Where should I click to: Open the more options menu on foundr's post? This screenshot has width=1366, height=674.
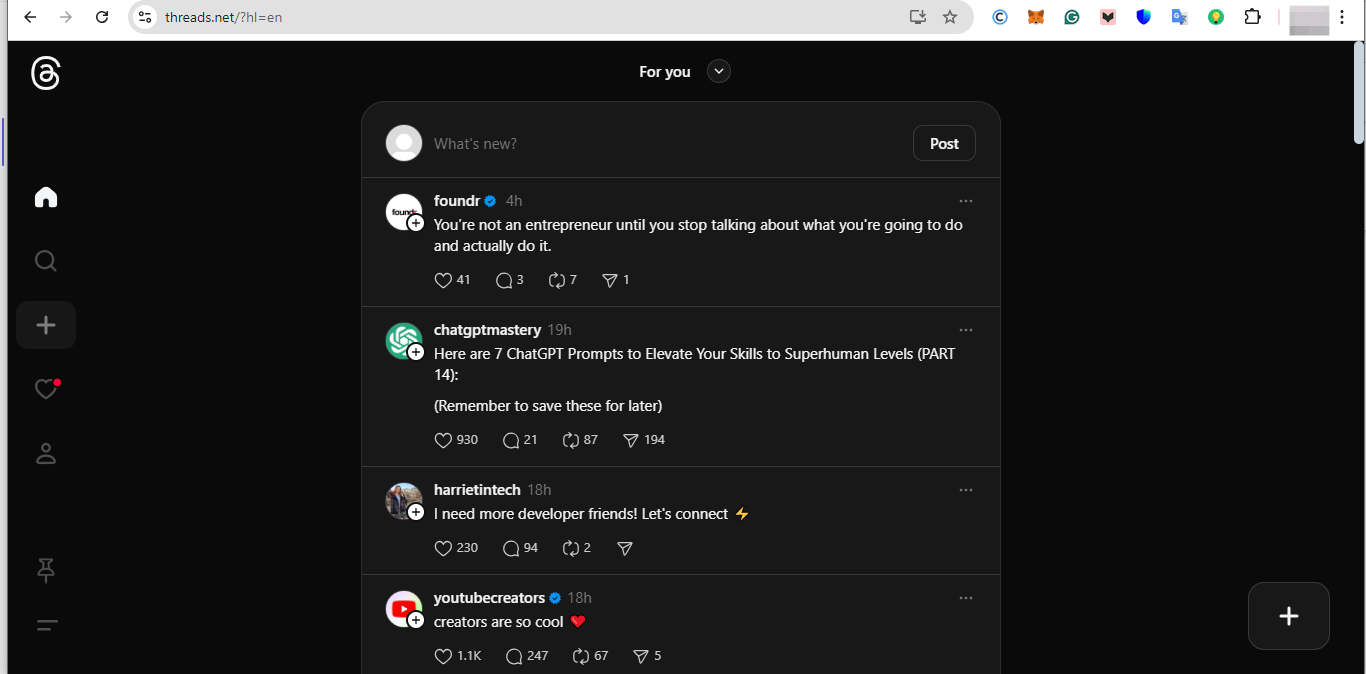[x=966, y=200]
